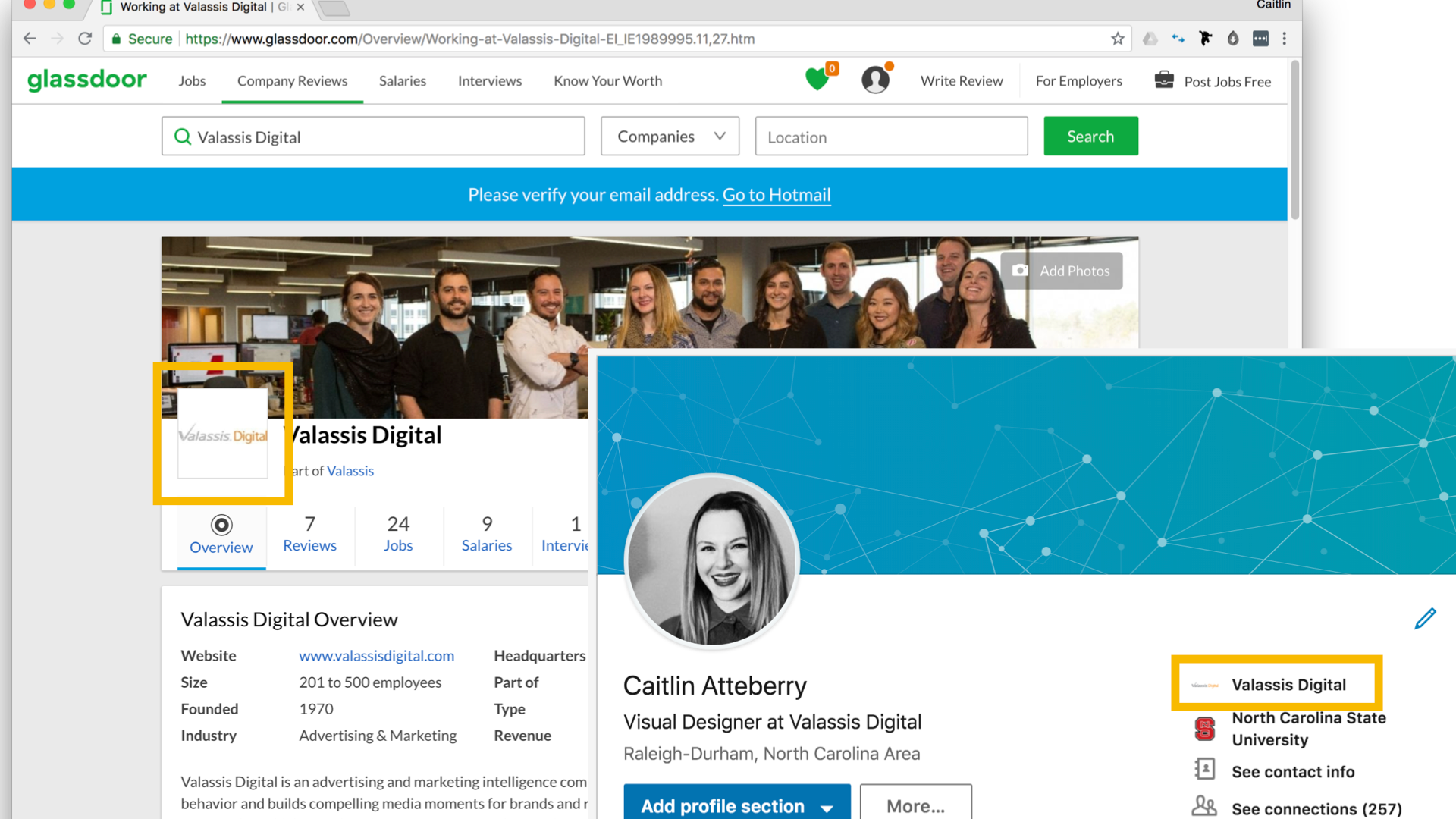
Task: Click the page vertical scrollbar
Action: tap(1295, 140)
